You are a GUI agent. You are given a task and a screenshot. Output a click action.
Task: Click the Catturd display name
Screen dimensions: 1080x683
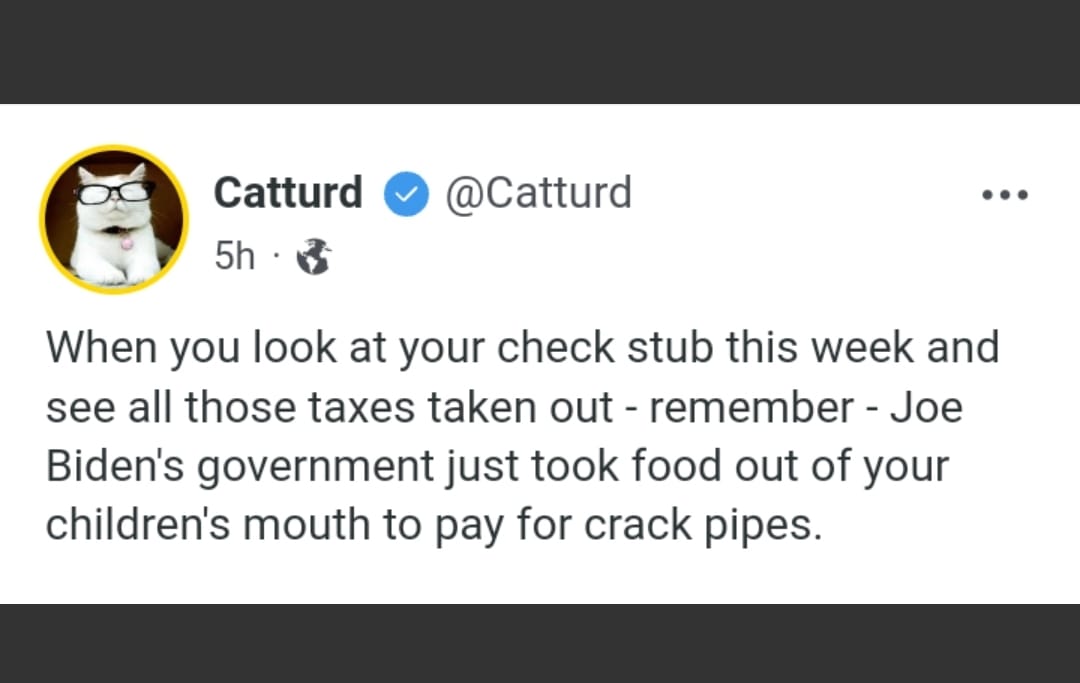click(x=288, y=193)
